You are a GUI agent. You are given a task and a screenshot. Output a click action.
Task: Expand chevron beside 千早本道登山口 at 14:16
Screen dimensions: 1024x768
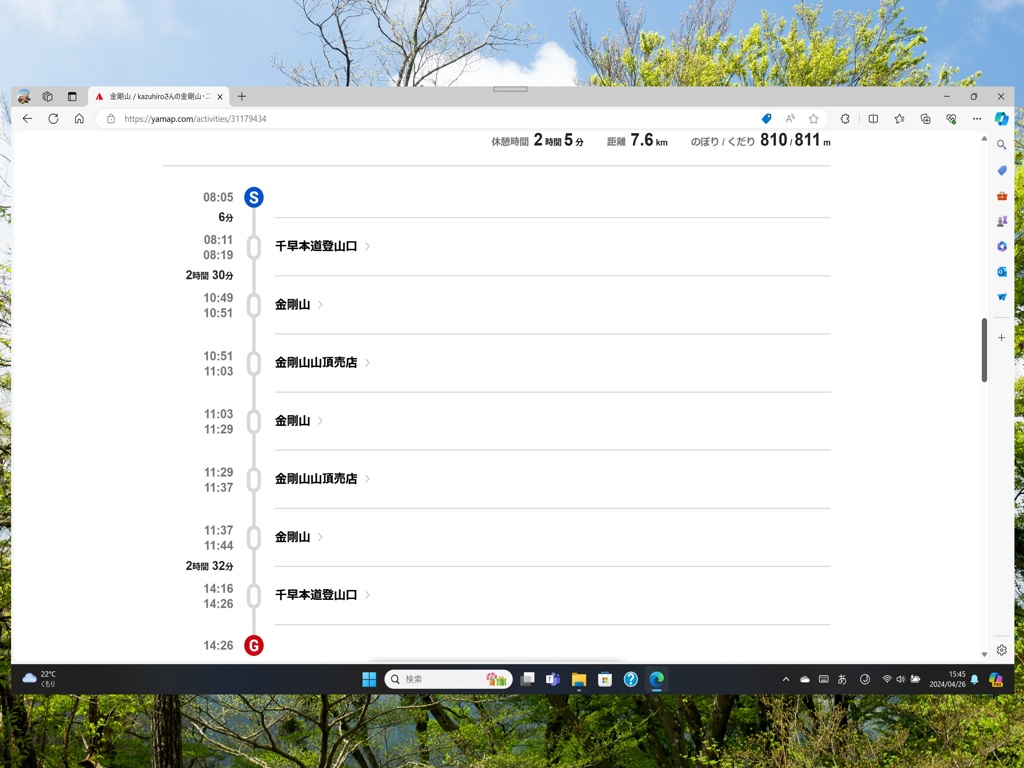pyautogui.click(x=367, y=595)
